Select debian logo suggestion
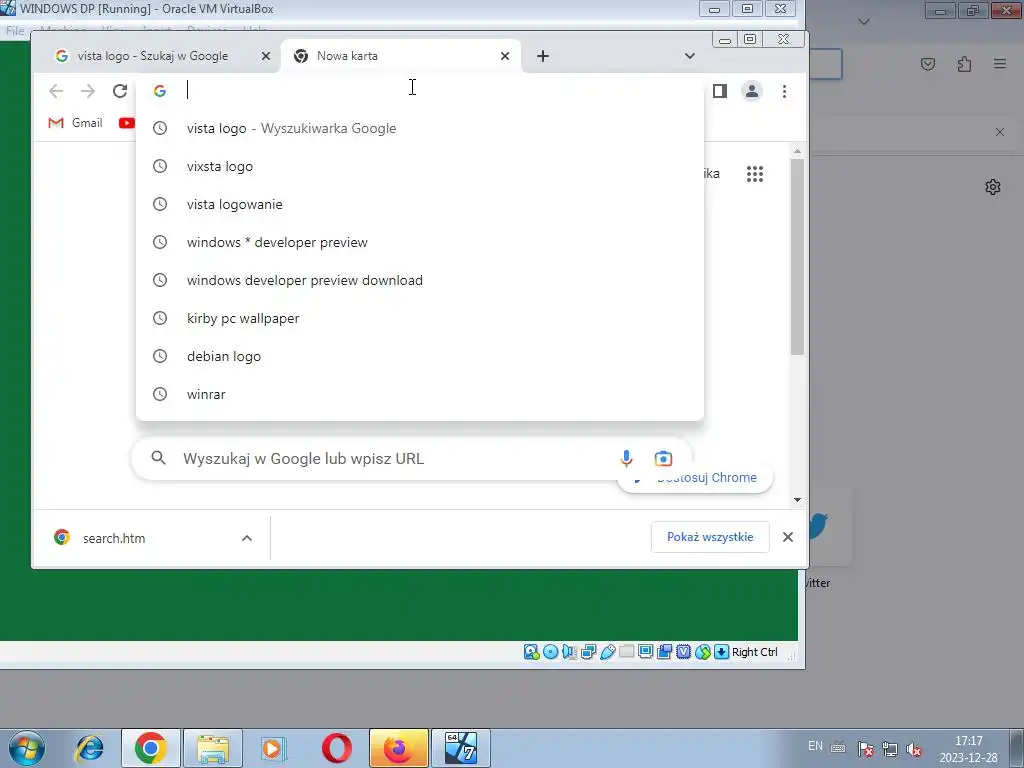 click(420, 356)
